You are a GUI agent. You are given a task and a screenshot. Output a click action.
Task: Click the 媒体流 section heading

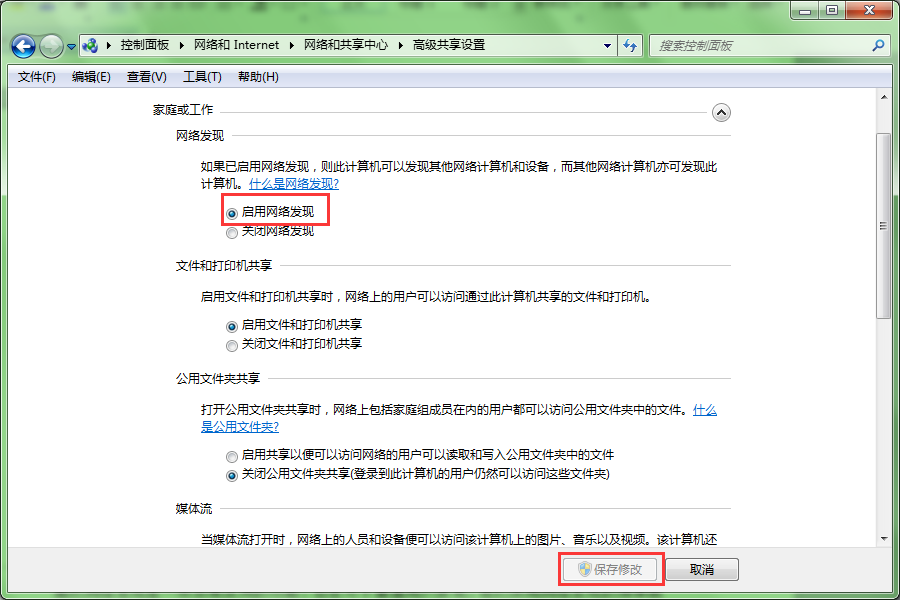click(193, 508)
